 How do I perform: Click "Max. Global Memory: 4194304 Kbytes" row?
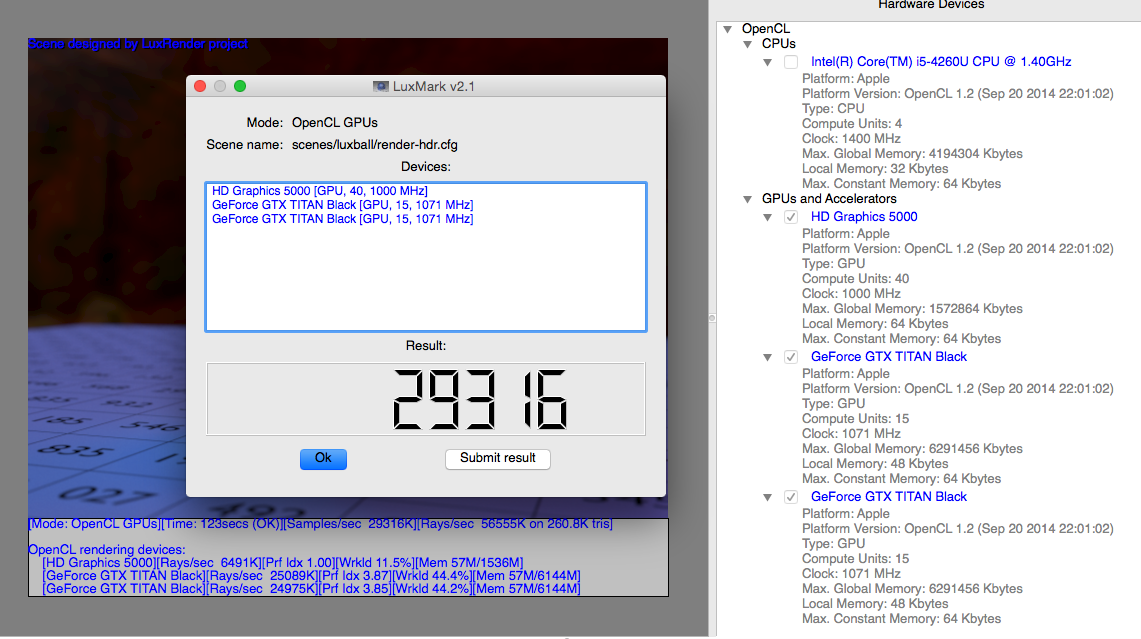[x=912, y=154]
